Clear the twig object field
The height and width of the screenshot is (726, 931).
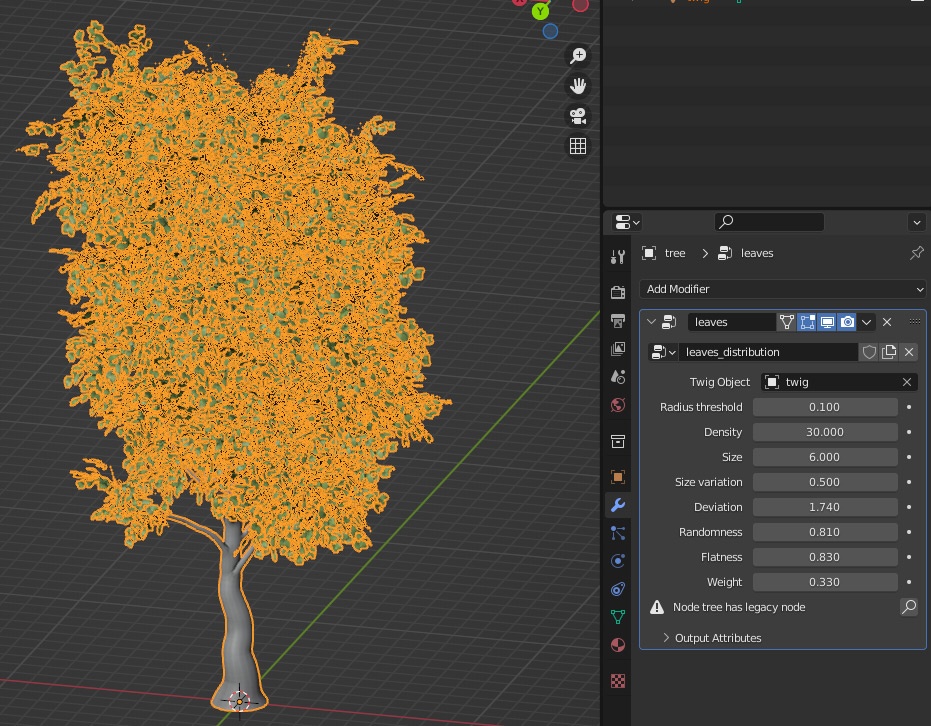907,382
